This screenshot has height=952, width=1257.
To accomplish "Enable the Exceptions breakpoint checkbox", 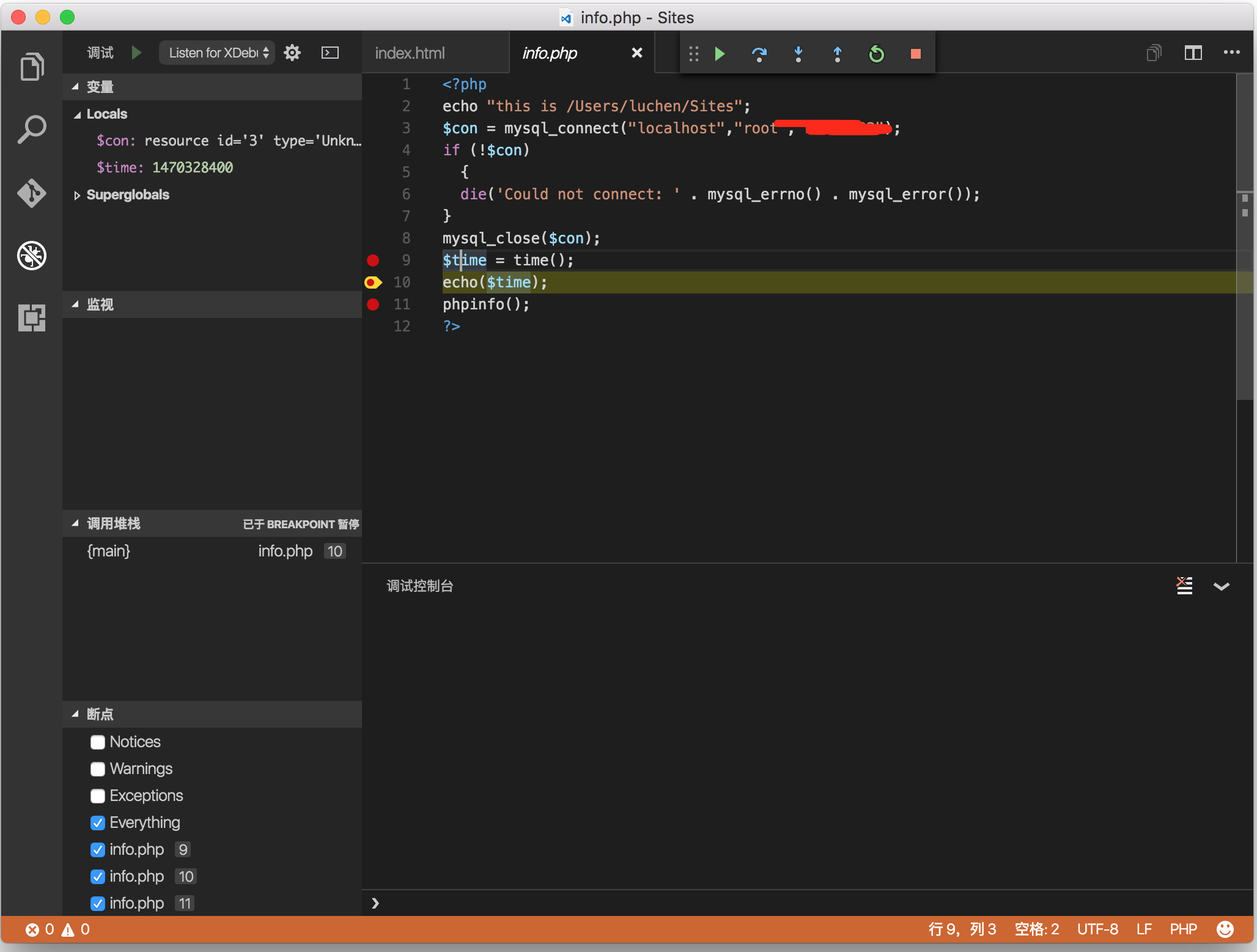I will click(98, 796).
